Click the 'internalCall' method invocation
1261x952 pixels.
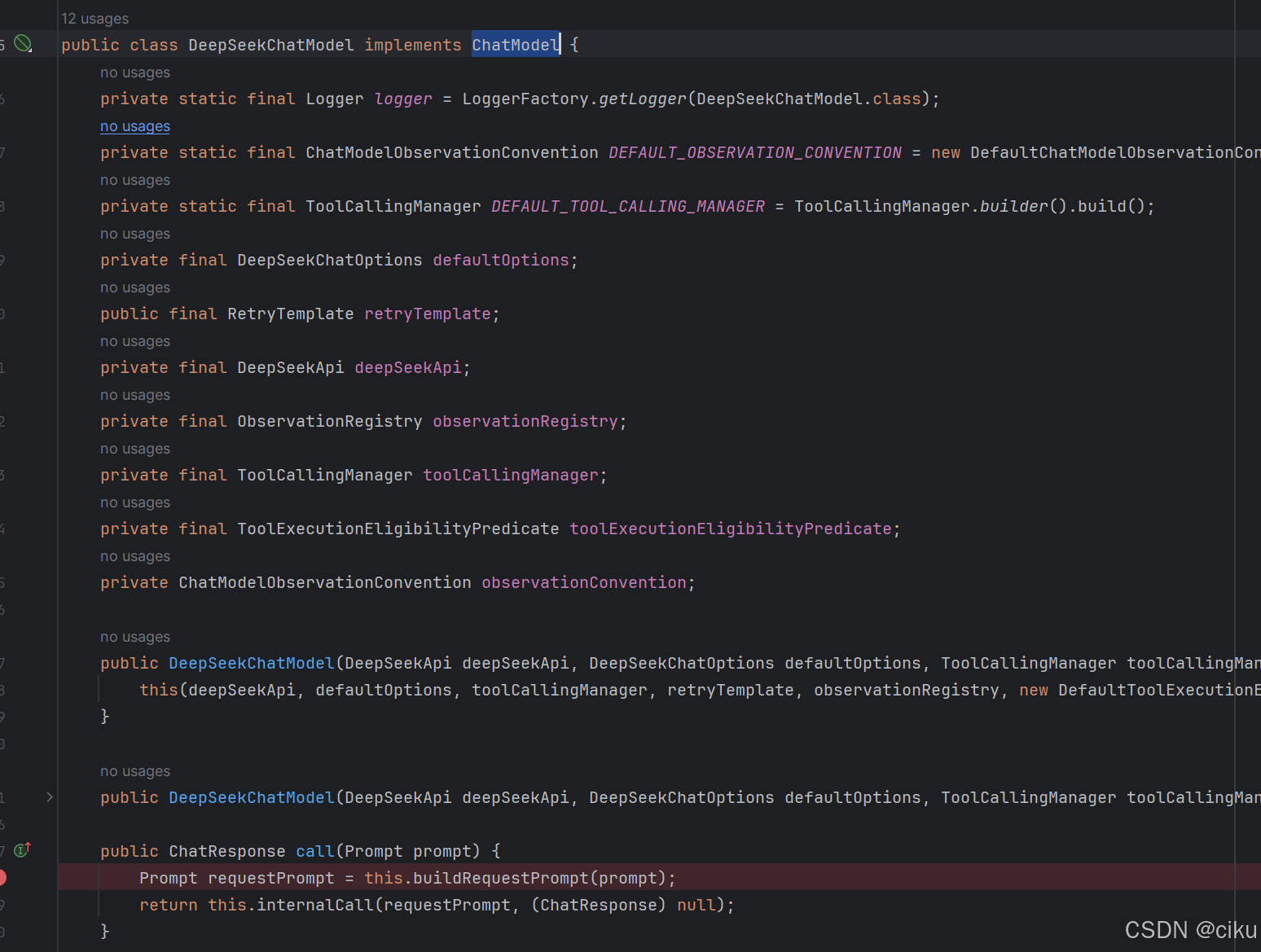pyautogui.click(x=315, y=905)
